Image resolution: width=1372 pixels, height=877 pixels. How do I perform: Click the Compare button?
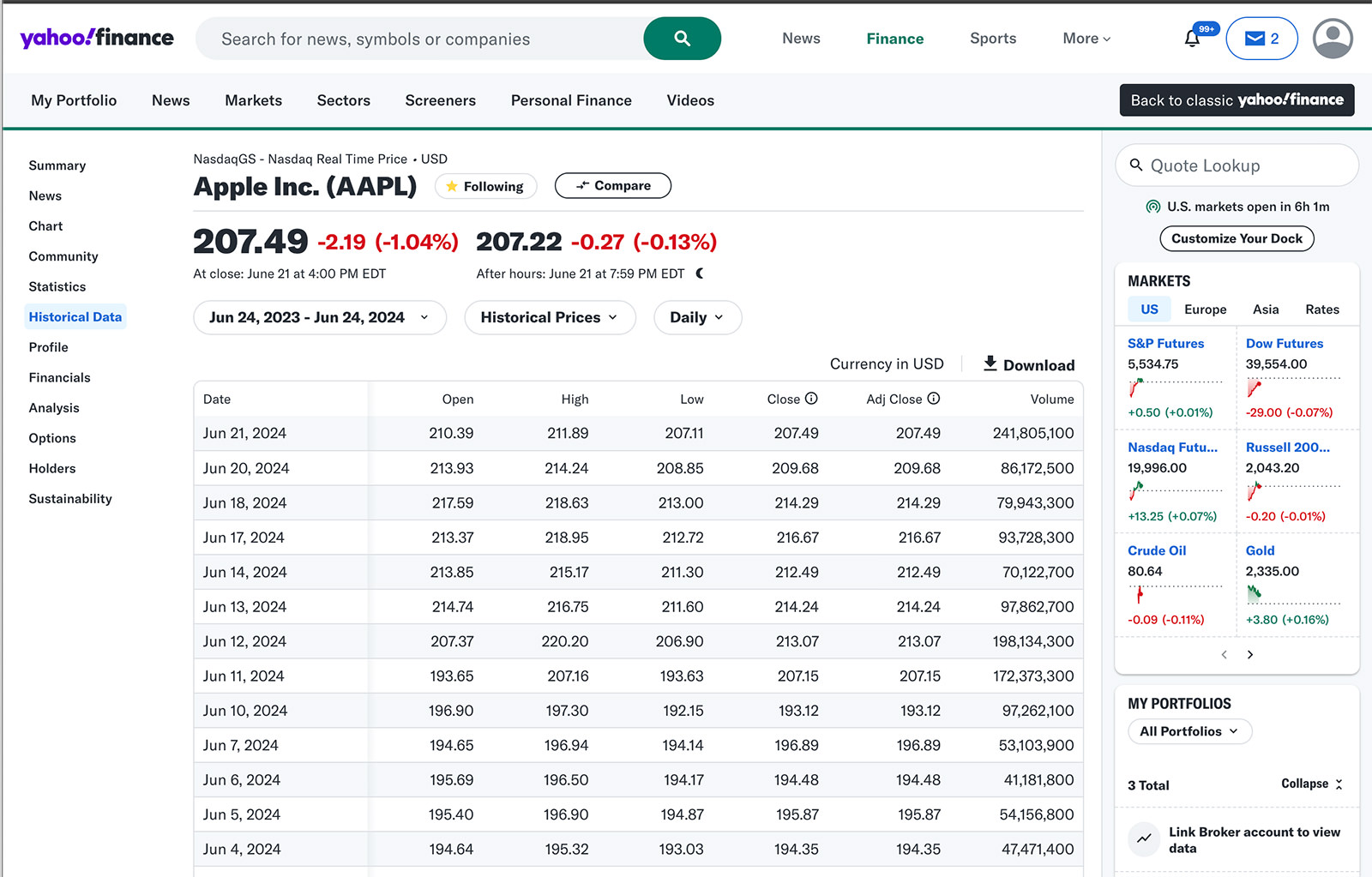tap(613, 185)
